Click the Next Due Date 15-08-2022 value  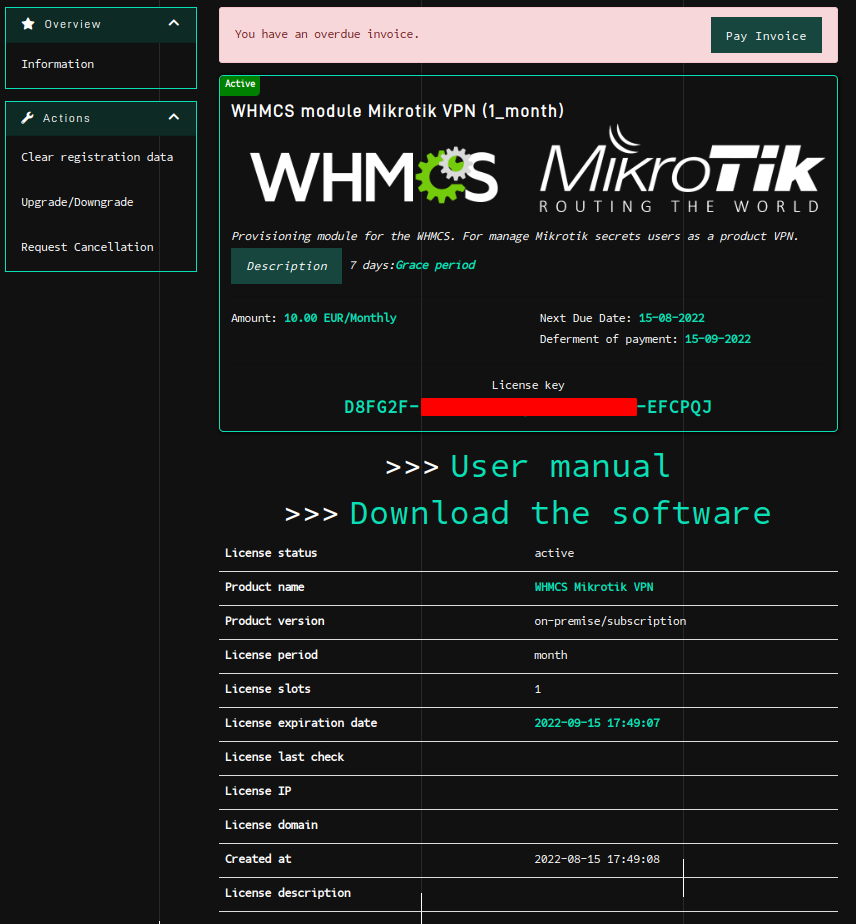coord(672,318)
